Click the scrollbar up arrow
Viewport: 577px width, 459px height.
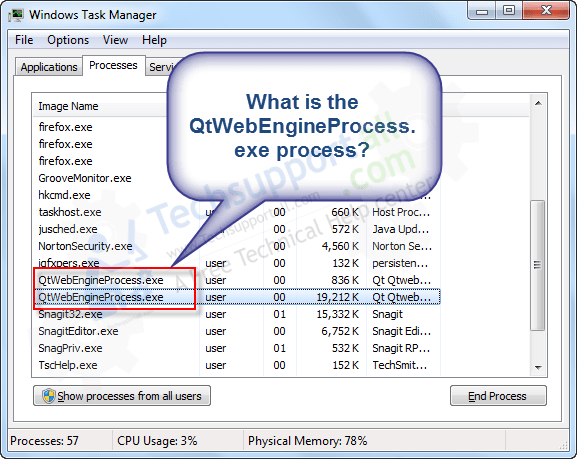[x=538, y=103]
